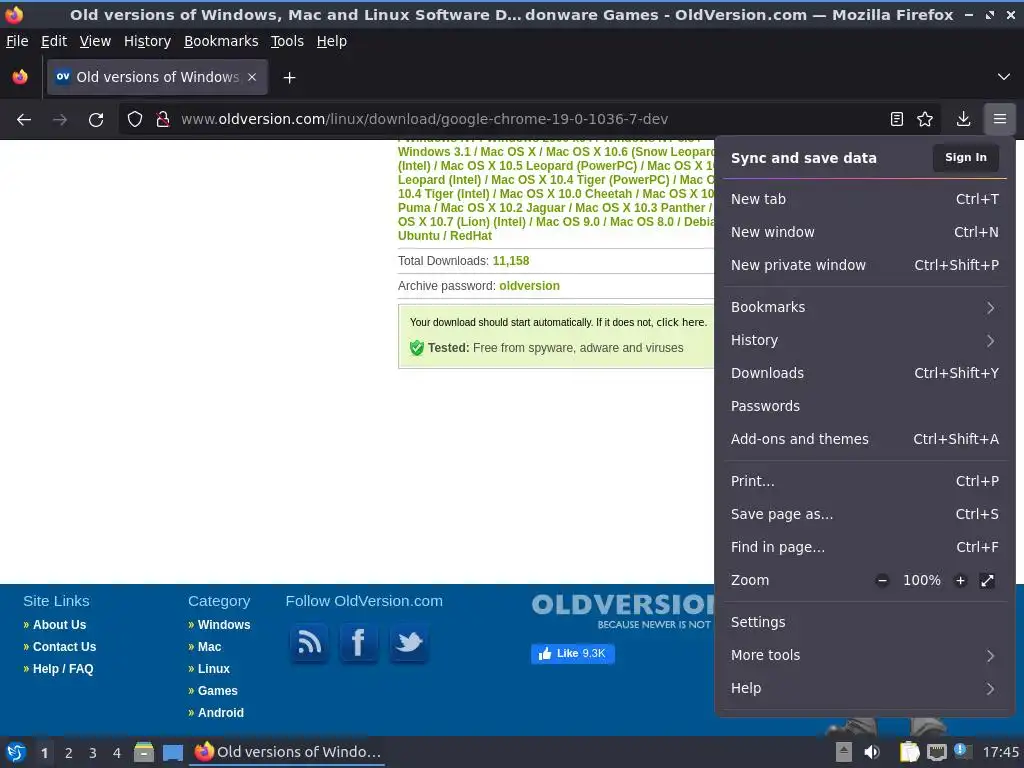Expand the Help submenu in app menu
Viewport: 1024px width, 768px height.
point(865,688)
